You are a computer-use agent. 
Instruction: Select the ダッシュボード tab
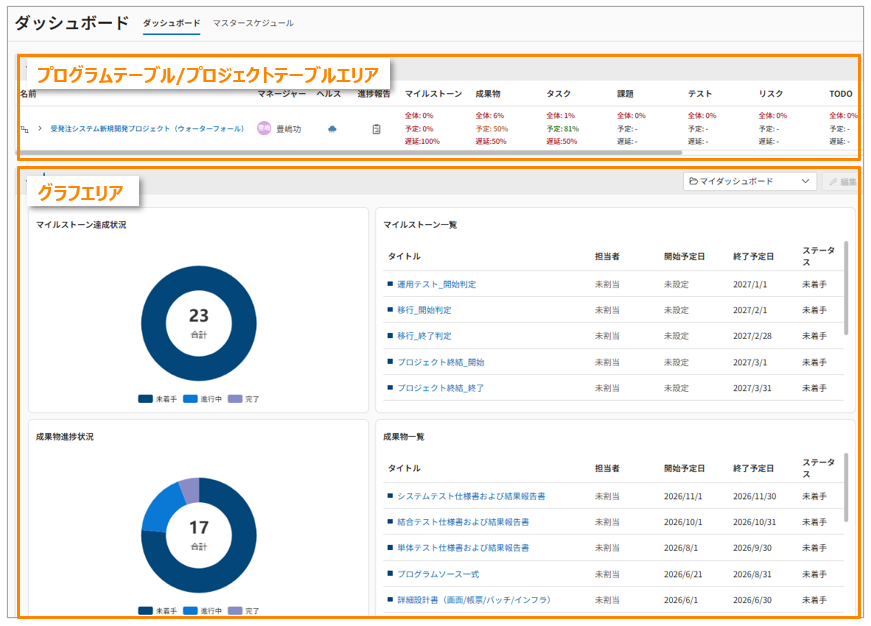171,22
